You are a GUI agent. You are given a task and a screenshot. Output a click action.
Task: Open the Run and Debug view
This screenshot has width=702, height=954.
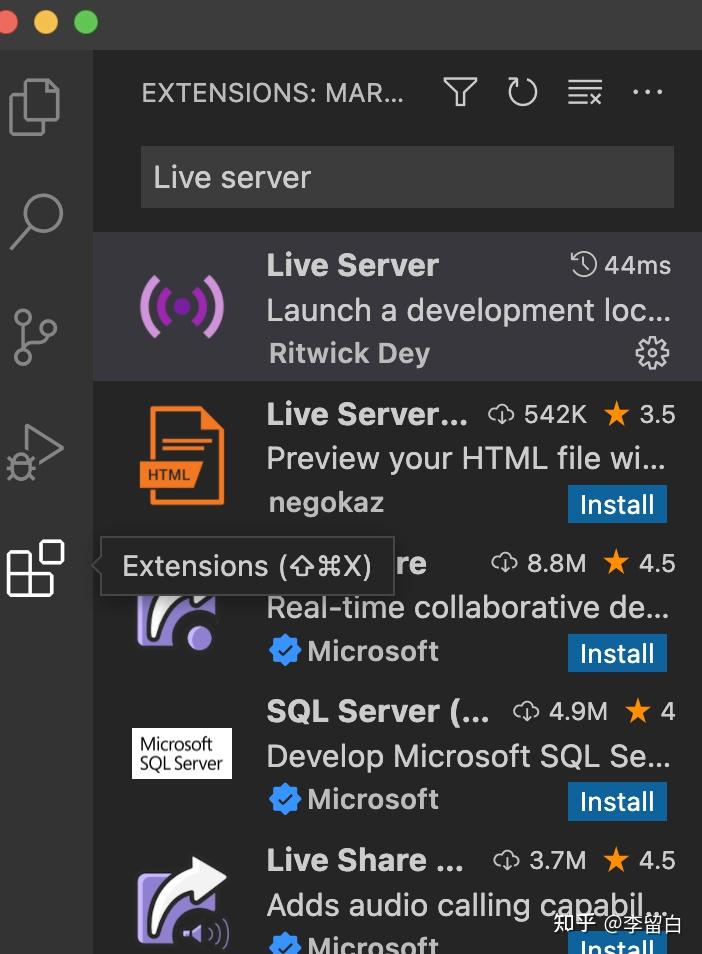(x=35, y=453)
